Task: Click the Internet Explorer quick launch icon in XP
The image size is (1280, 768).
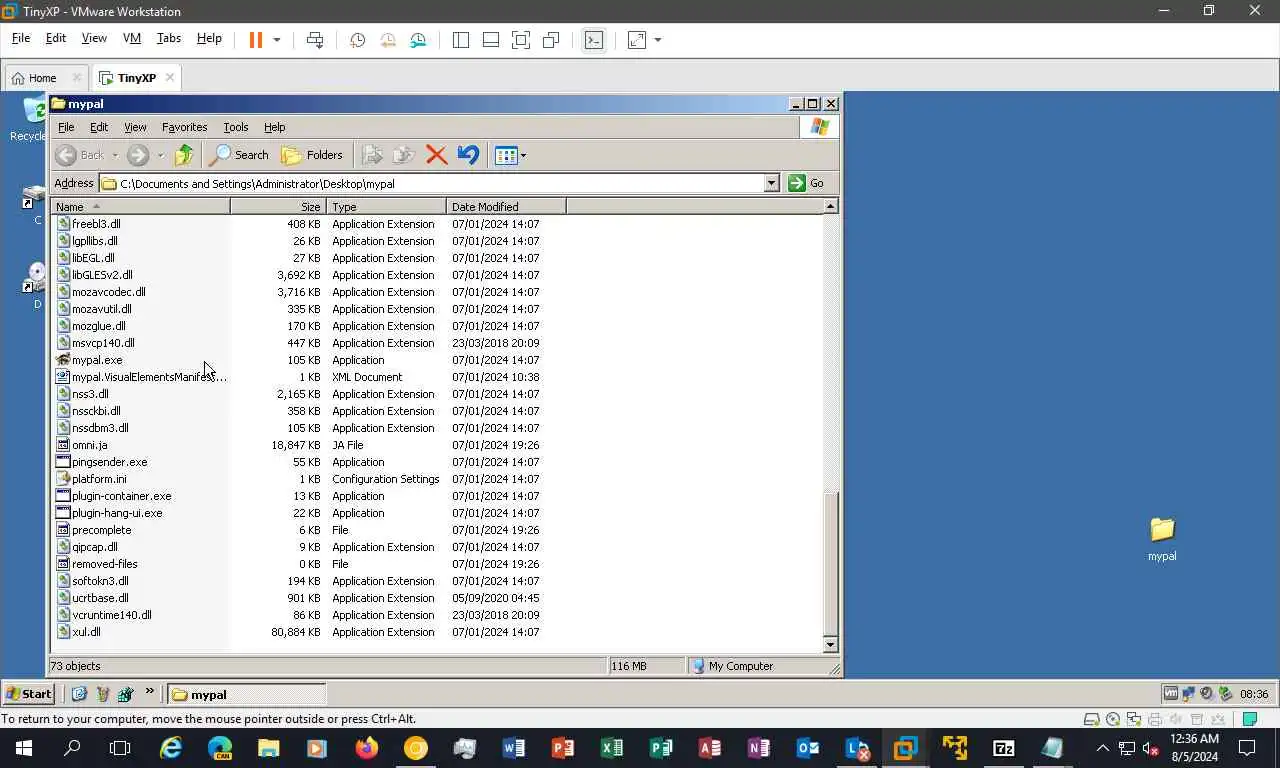Action: (79, 694)
